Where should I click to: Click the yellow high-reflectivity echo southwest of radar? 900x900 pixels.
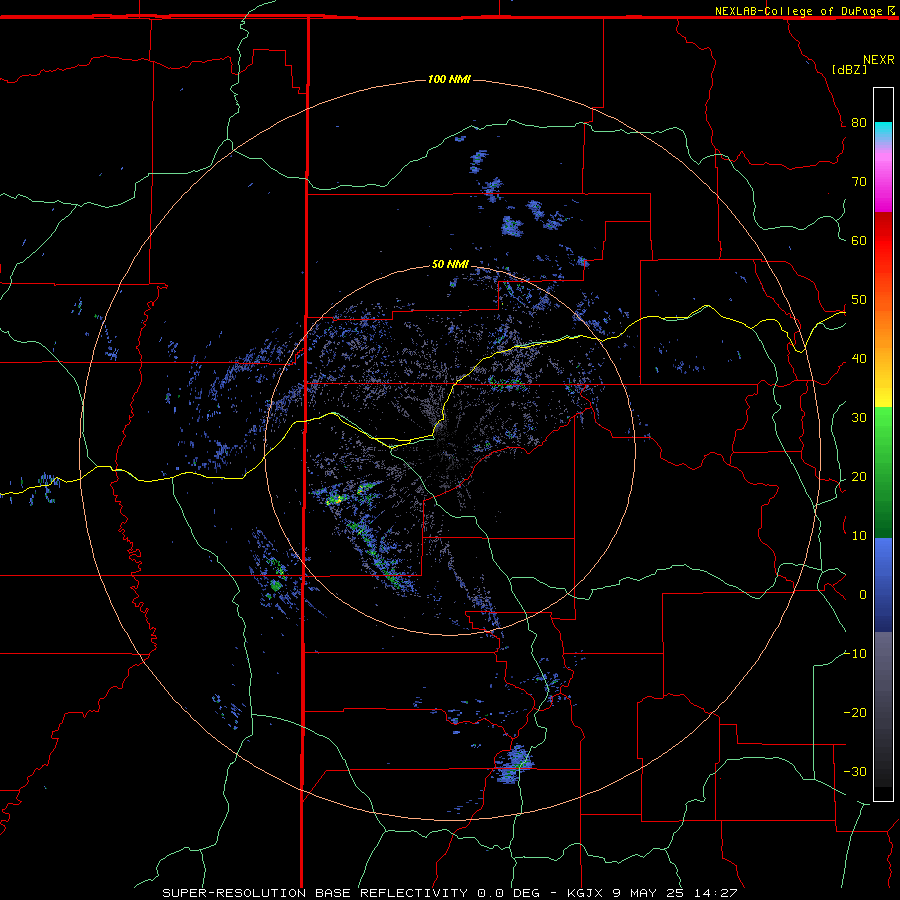point(335,500)
